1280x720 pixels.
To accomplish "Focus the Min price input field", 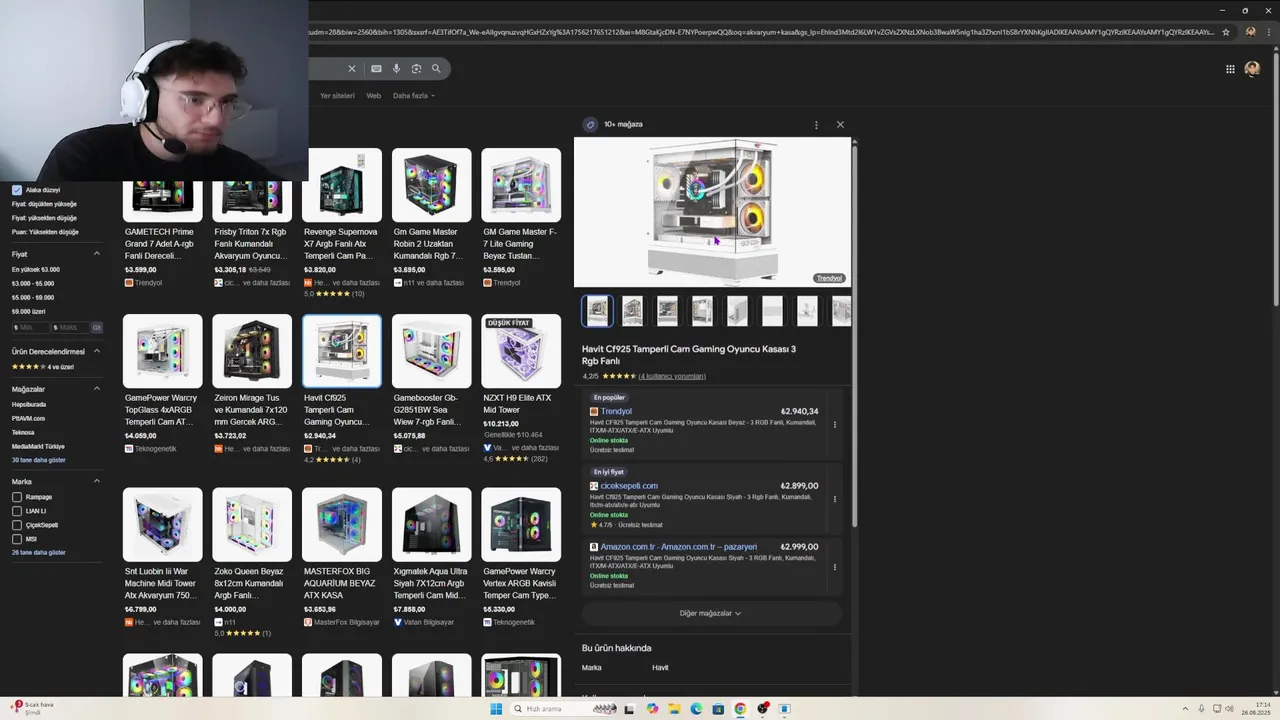I will pos(30,327).
